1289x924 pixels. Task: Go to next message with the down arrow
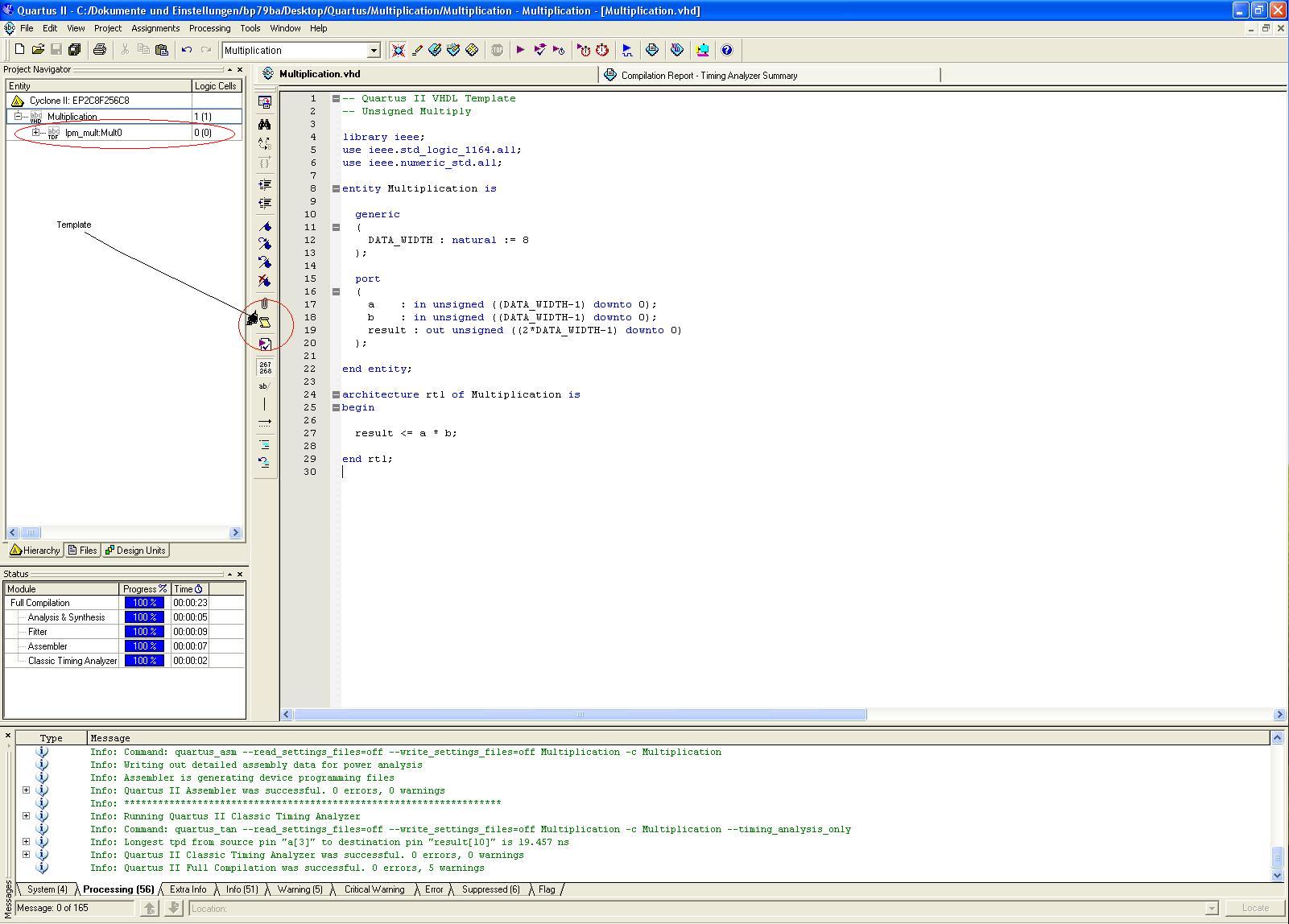click(173, 908)
